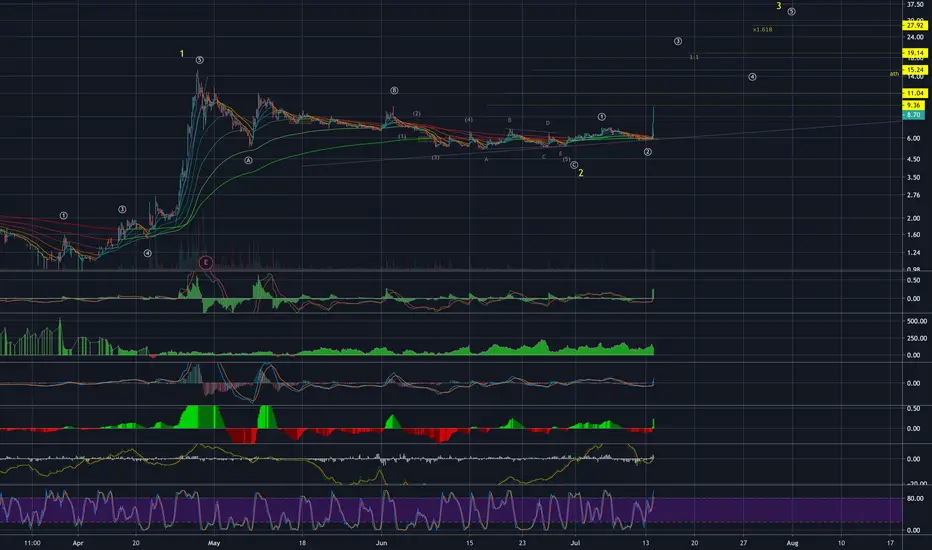Click the Jul date on time axis

click(575, 543)
